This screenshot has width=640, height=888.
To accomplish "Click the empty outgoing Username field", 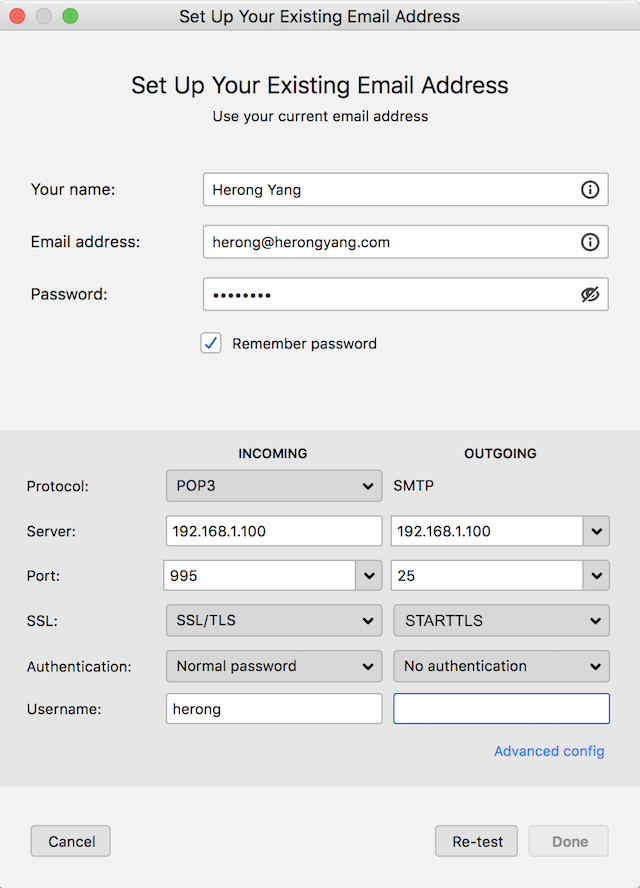I will click(x=501, y=708).
